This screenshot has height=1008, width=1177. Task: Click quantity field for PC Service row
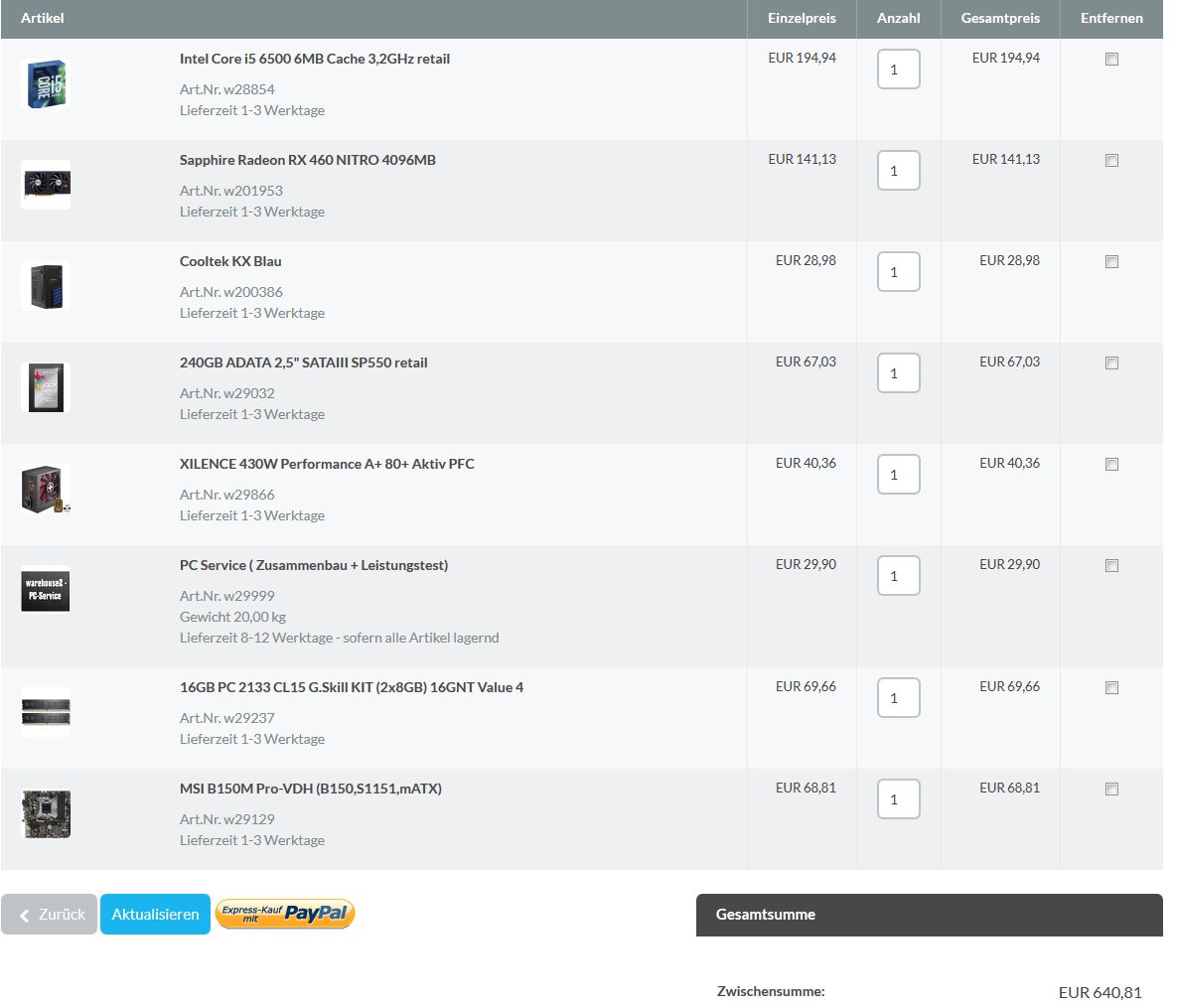899,576
